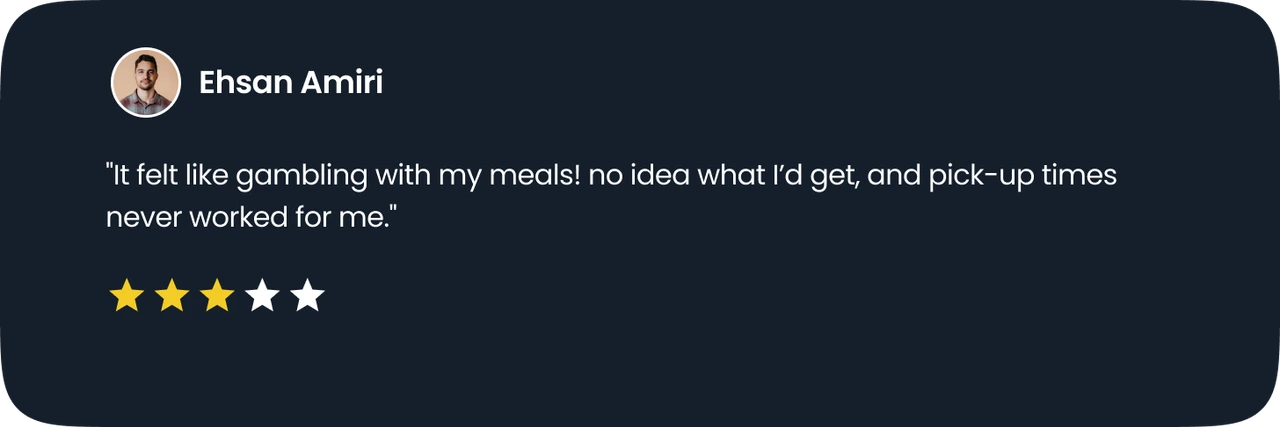The height and width of the screenshot is (427, 1280).
Task: Click the word "times" ending the first line
Action: tap(1077, 177)
